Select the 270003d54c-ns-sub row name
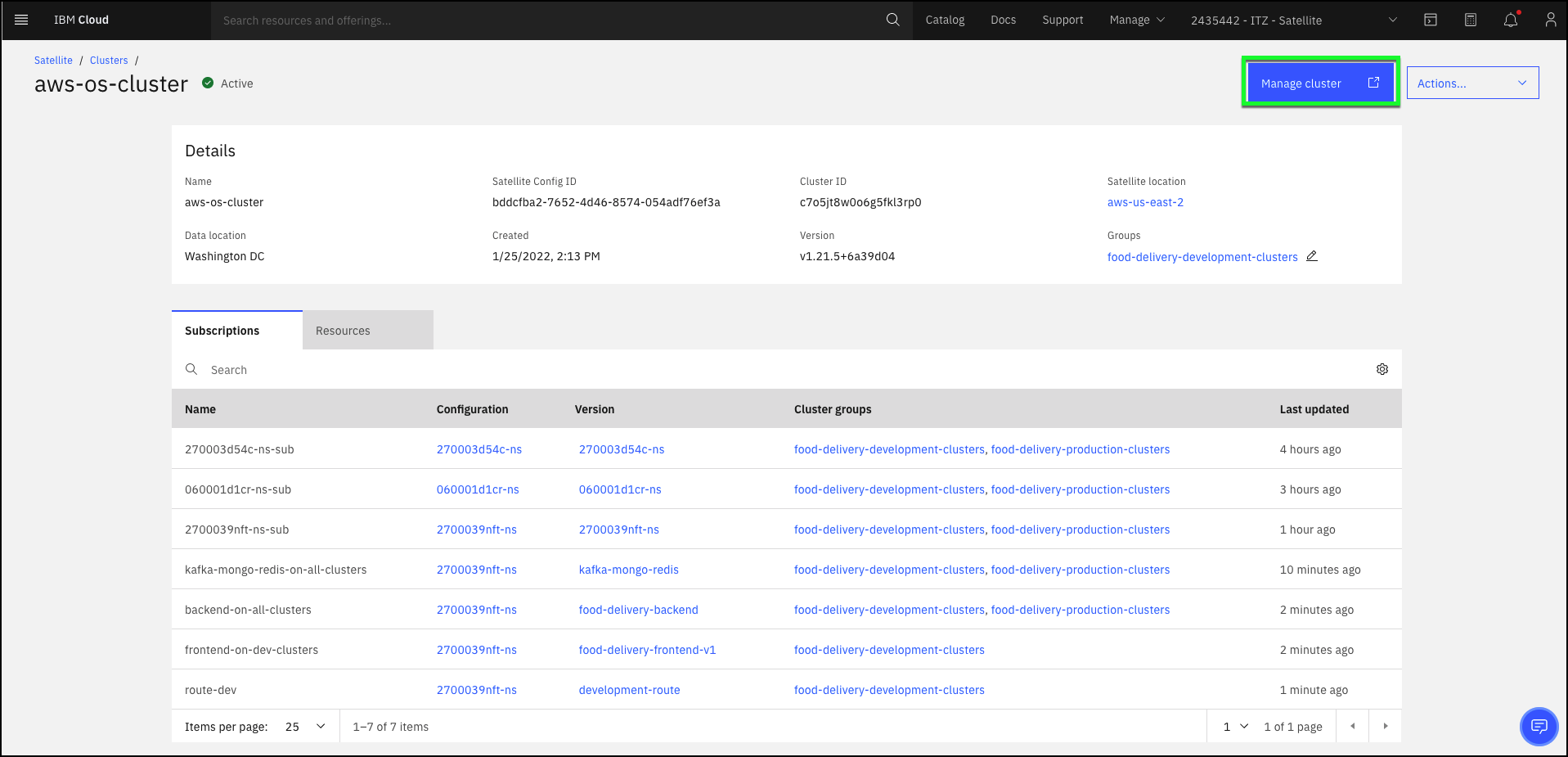The width and height of the screenshot is (1568, 757). coord(240,449)
